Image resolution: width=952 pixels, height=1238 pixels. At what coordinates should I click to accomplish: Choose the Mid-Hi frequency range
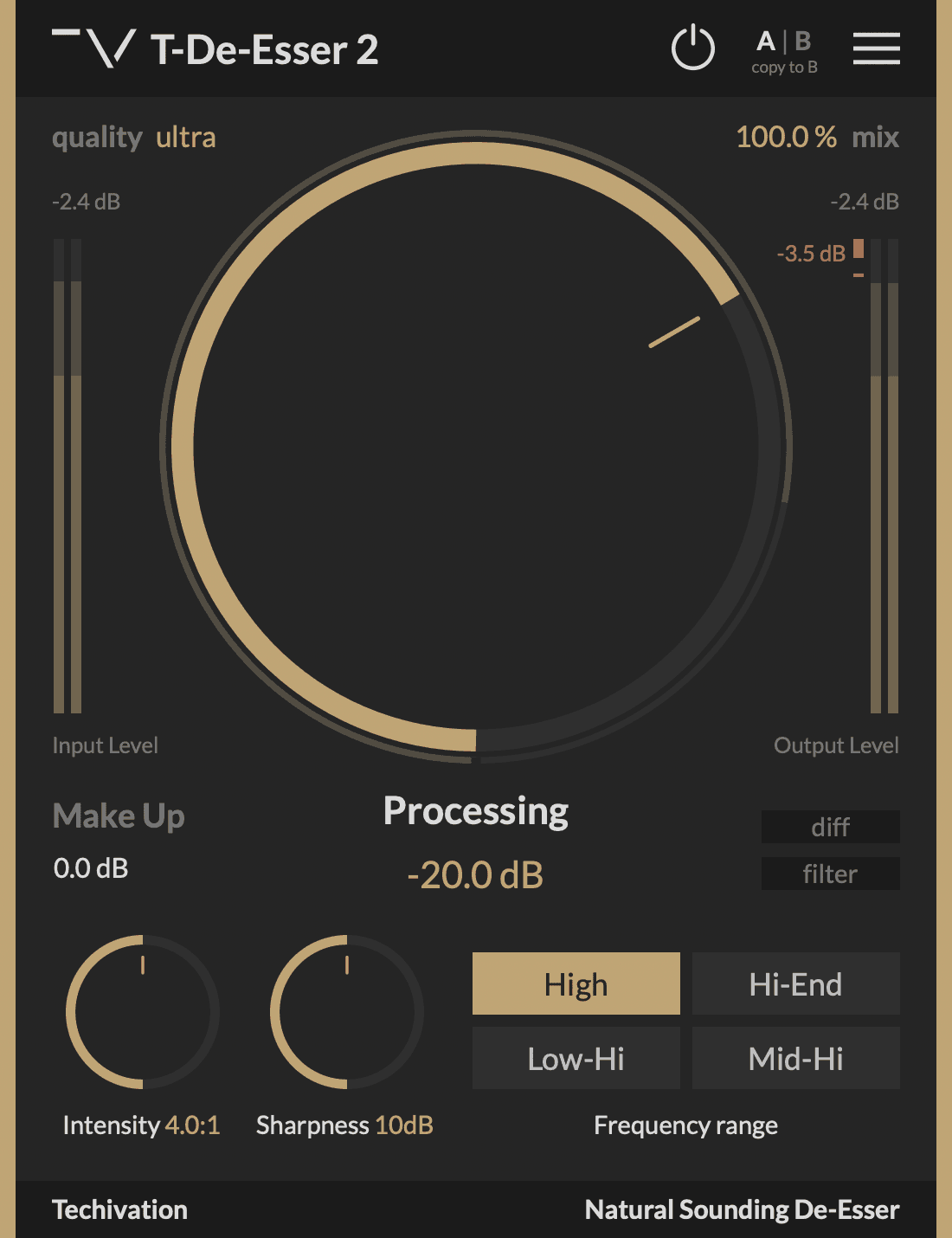(x=795, y=1058)
